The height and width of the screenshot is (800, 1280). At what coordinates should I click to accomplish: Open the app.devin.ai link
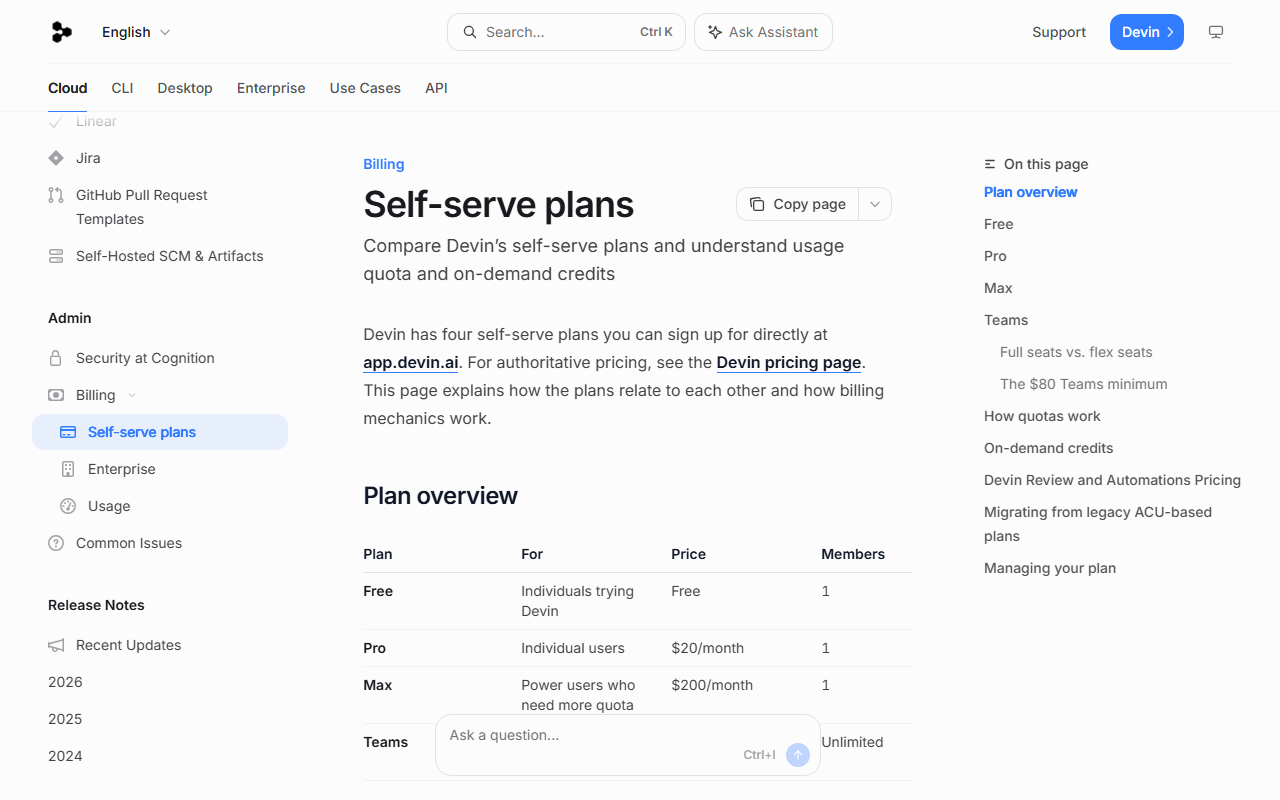[x=411, y=362]
